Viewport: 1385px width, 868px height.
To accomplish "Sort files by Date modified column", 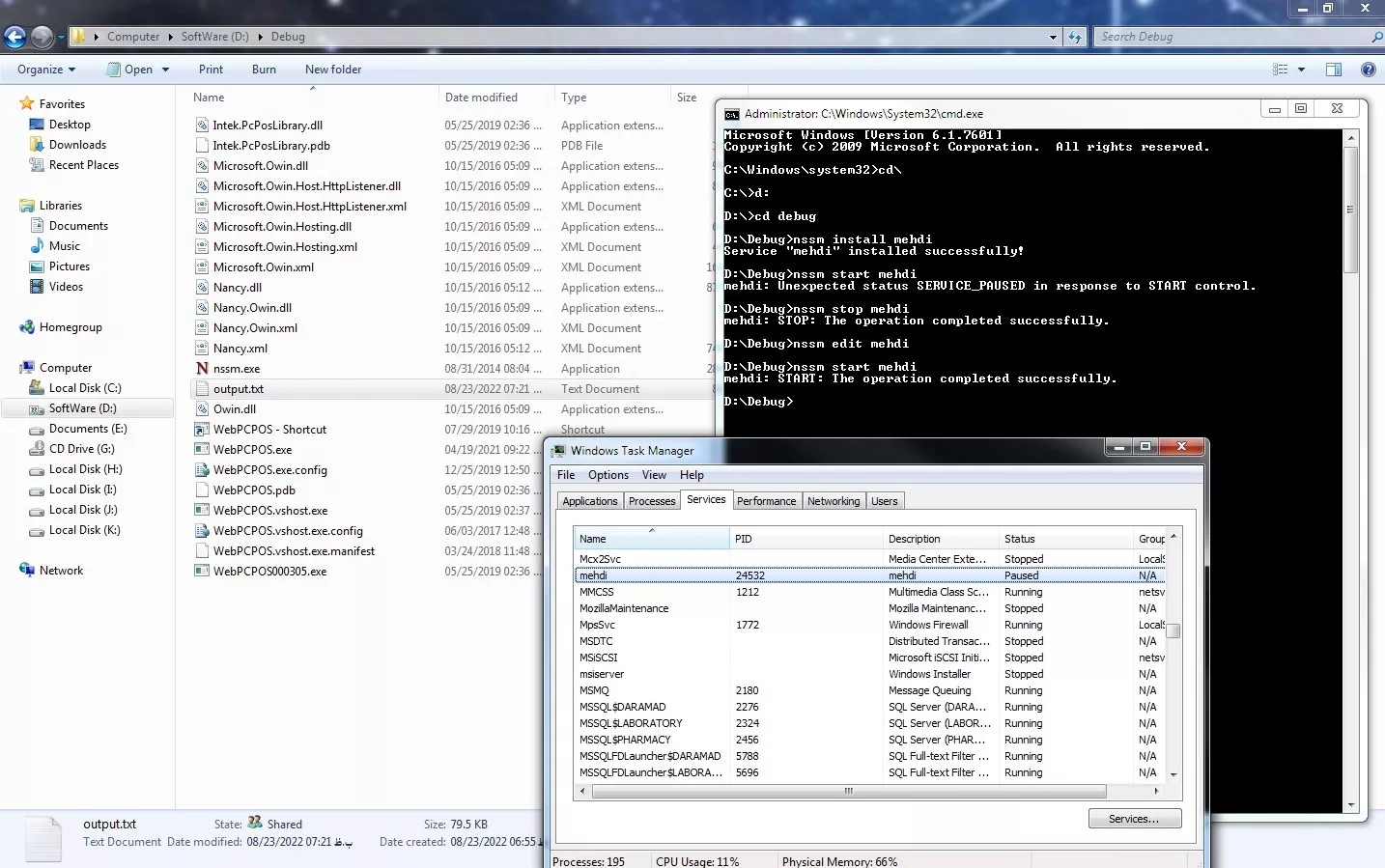I will tap(496, 98).
